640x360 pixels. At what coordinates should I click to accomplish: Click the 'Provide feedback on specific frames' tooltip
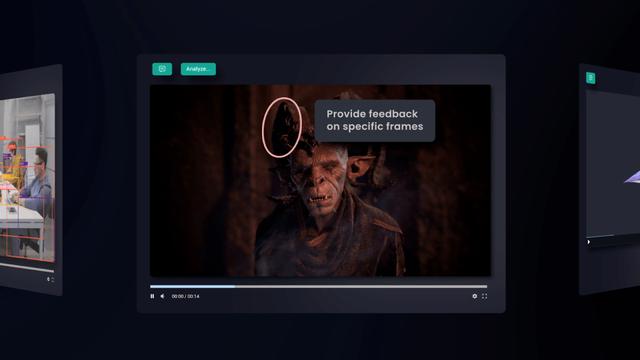coord(375,120)
